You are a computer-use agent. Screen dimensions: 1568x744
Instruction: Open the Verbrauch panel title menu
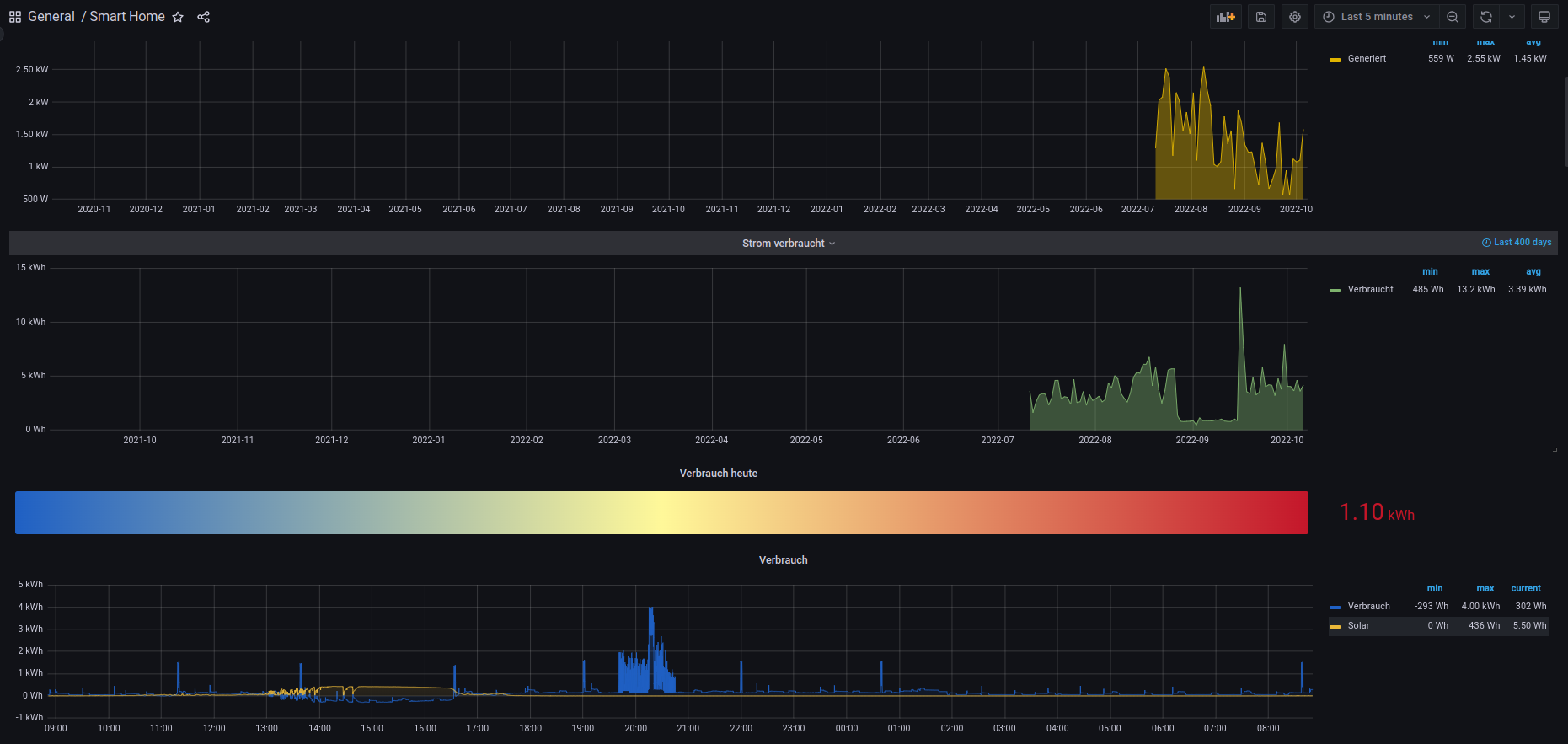tap(783, 560)
